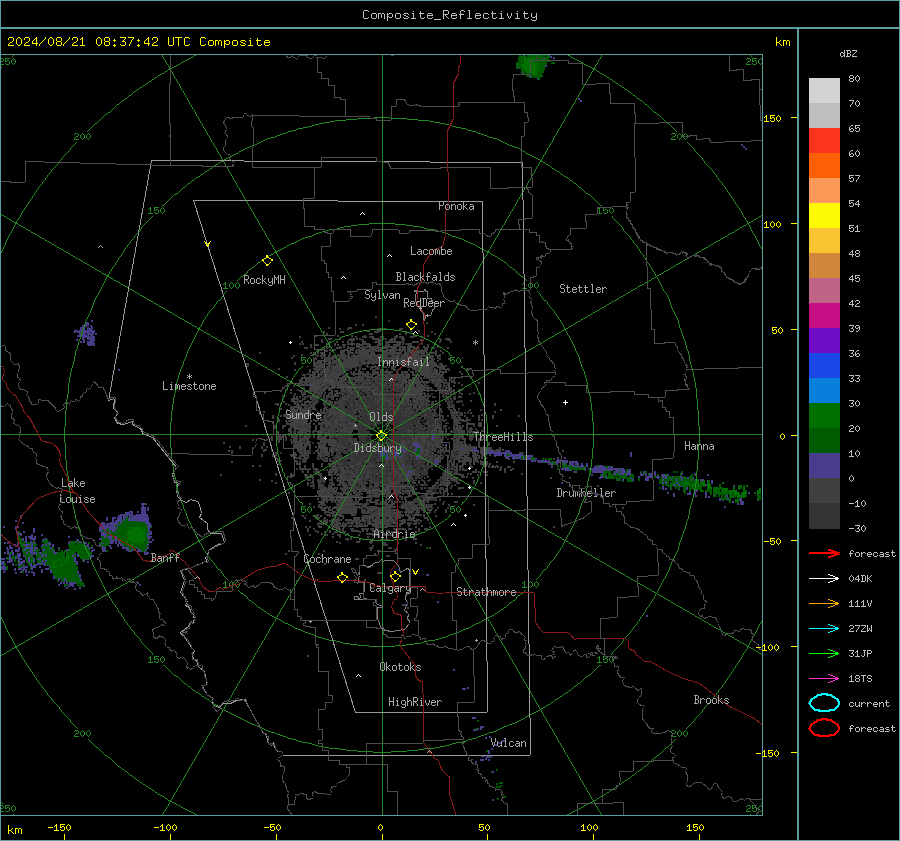900x841 pixels.
Task: Click the Strathmore city label
Action: click(486, 592)
